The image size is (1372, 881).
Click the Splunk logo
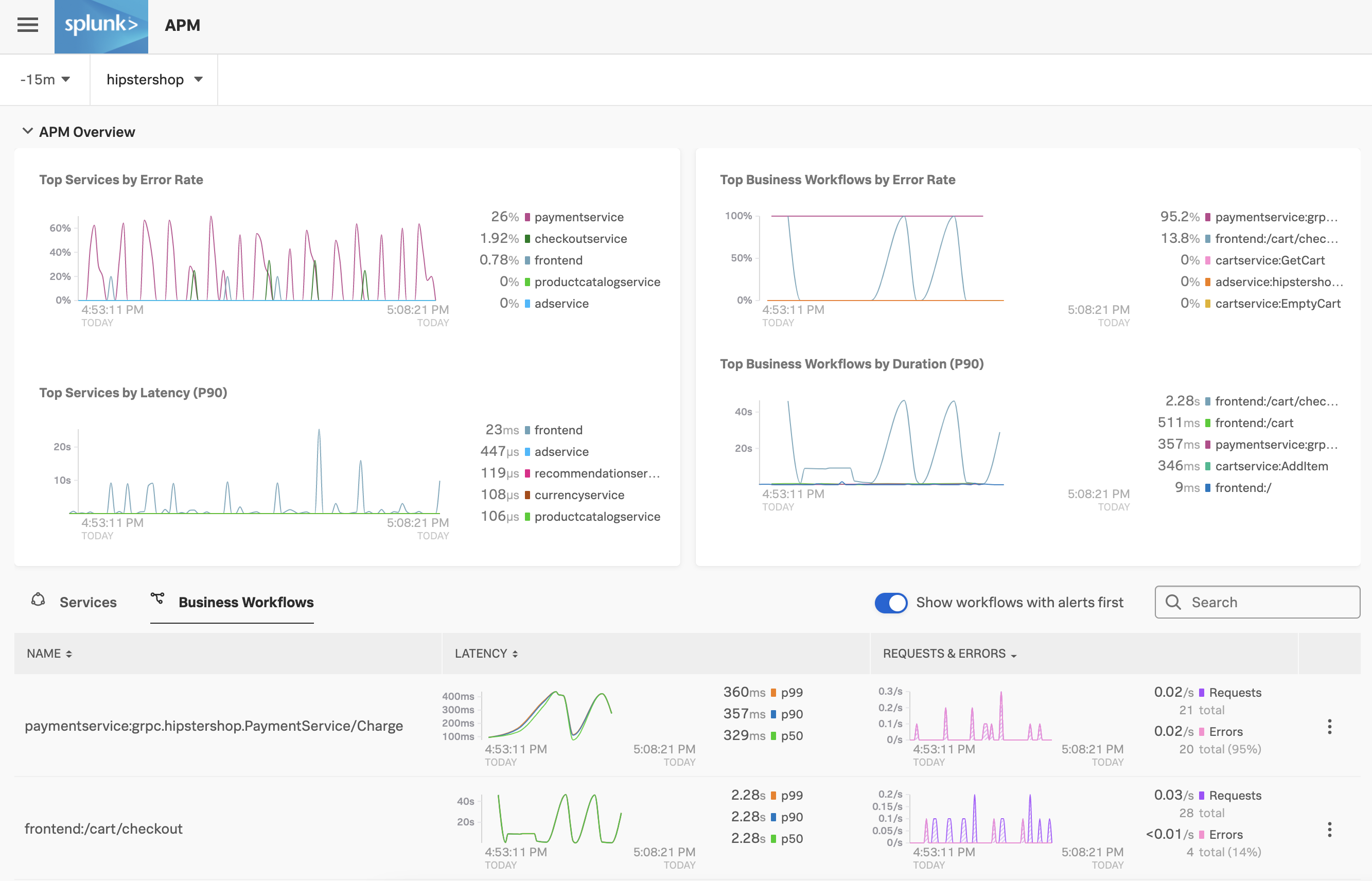(101, 26)
